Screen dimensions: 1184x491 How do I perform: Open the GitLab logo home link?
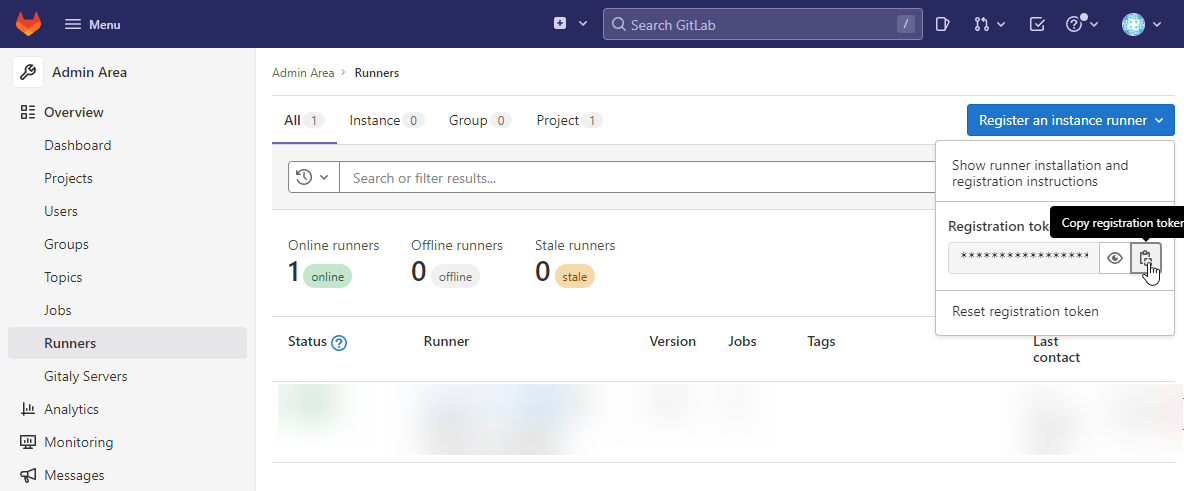pyautogui.click(x=29, y=24)
